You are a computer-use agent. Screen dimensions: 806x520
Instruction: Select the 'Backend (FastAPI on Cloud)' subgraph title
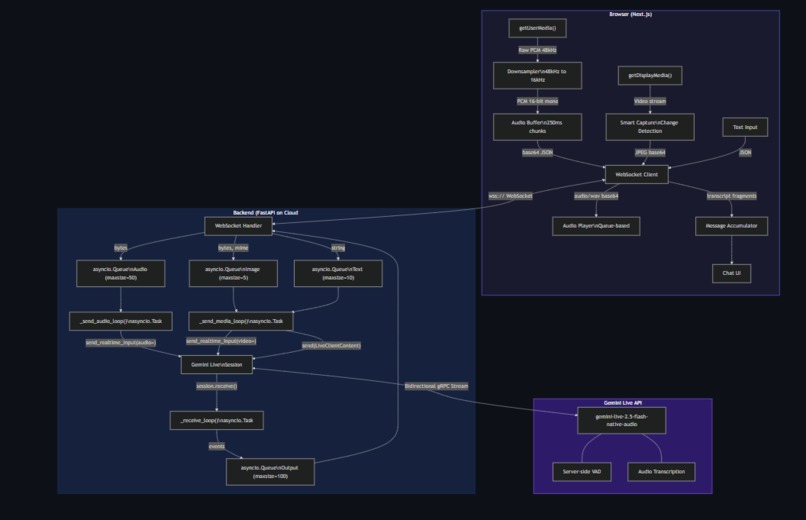click(x=265, y=212)
